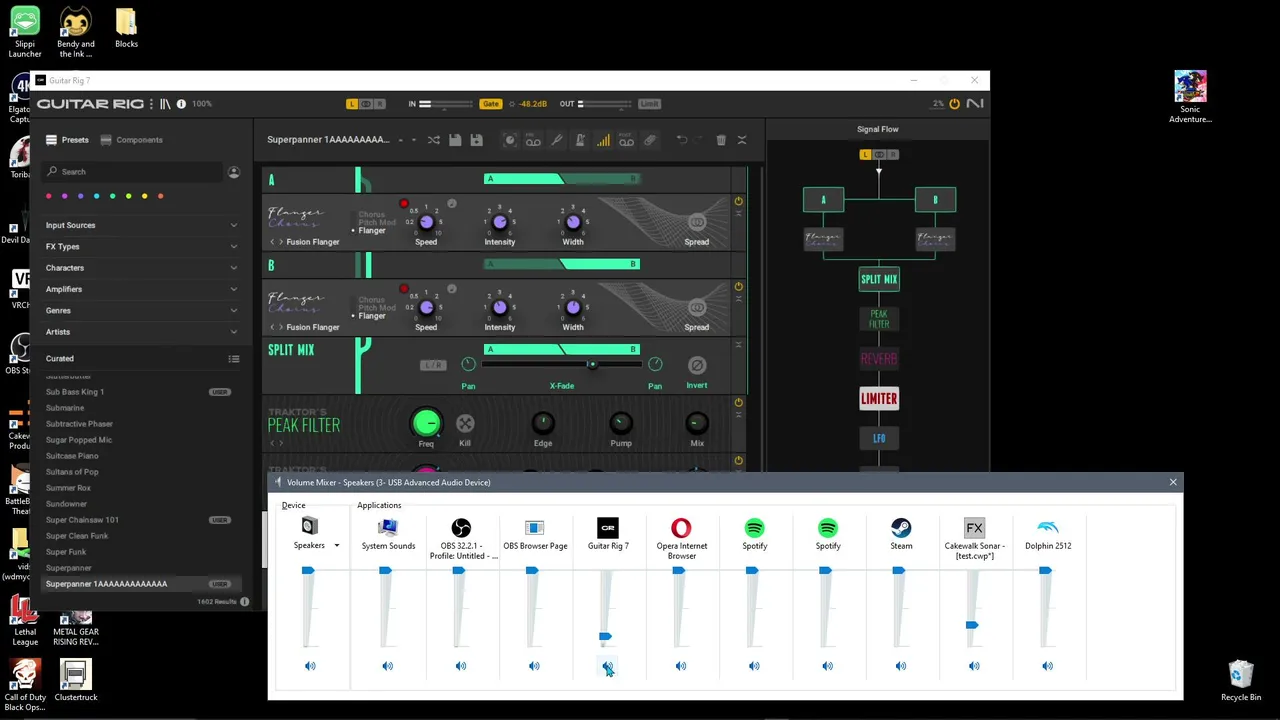1280x720 pixels.
Task: Switch to the Components tab
Action: (131, 140)
